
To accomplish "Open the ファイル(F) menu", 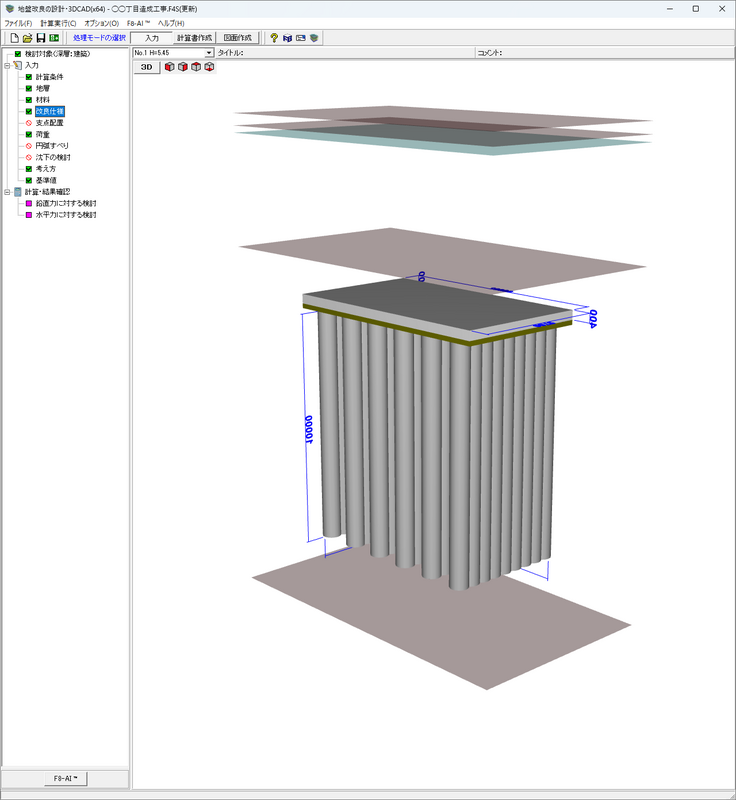I will 19,23.
